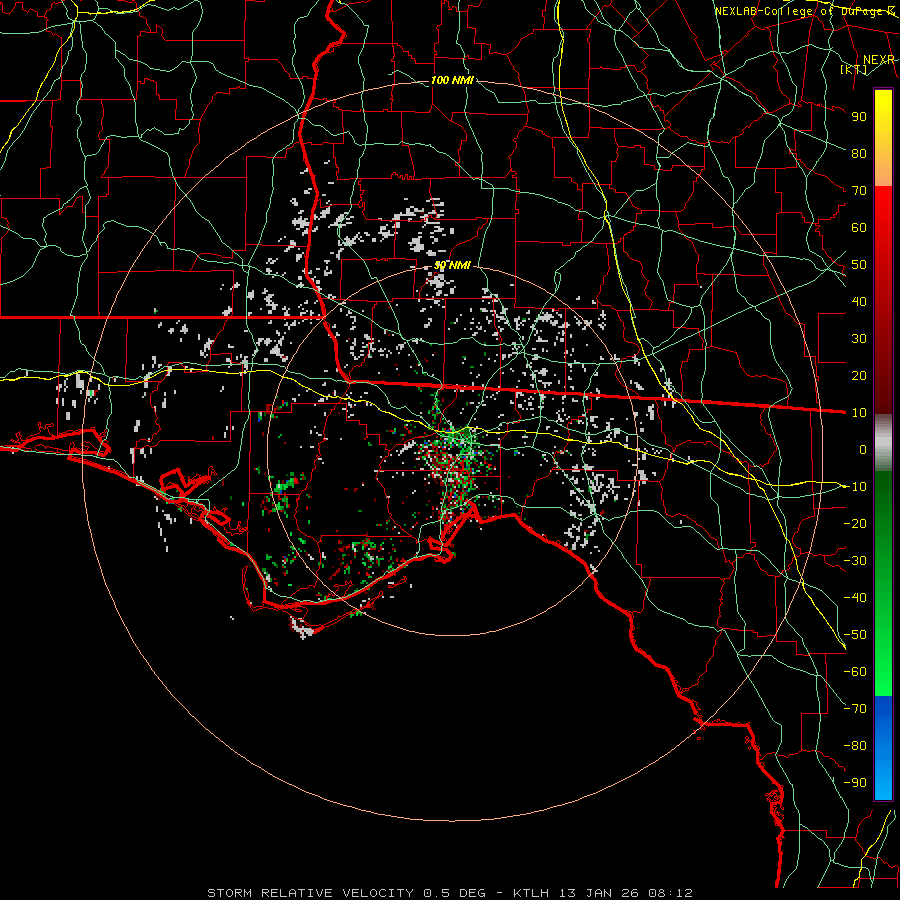Click the "90" value on the velocity scale
The height and width of the screenshot is (900, 900).
tap(859, 117)
